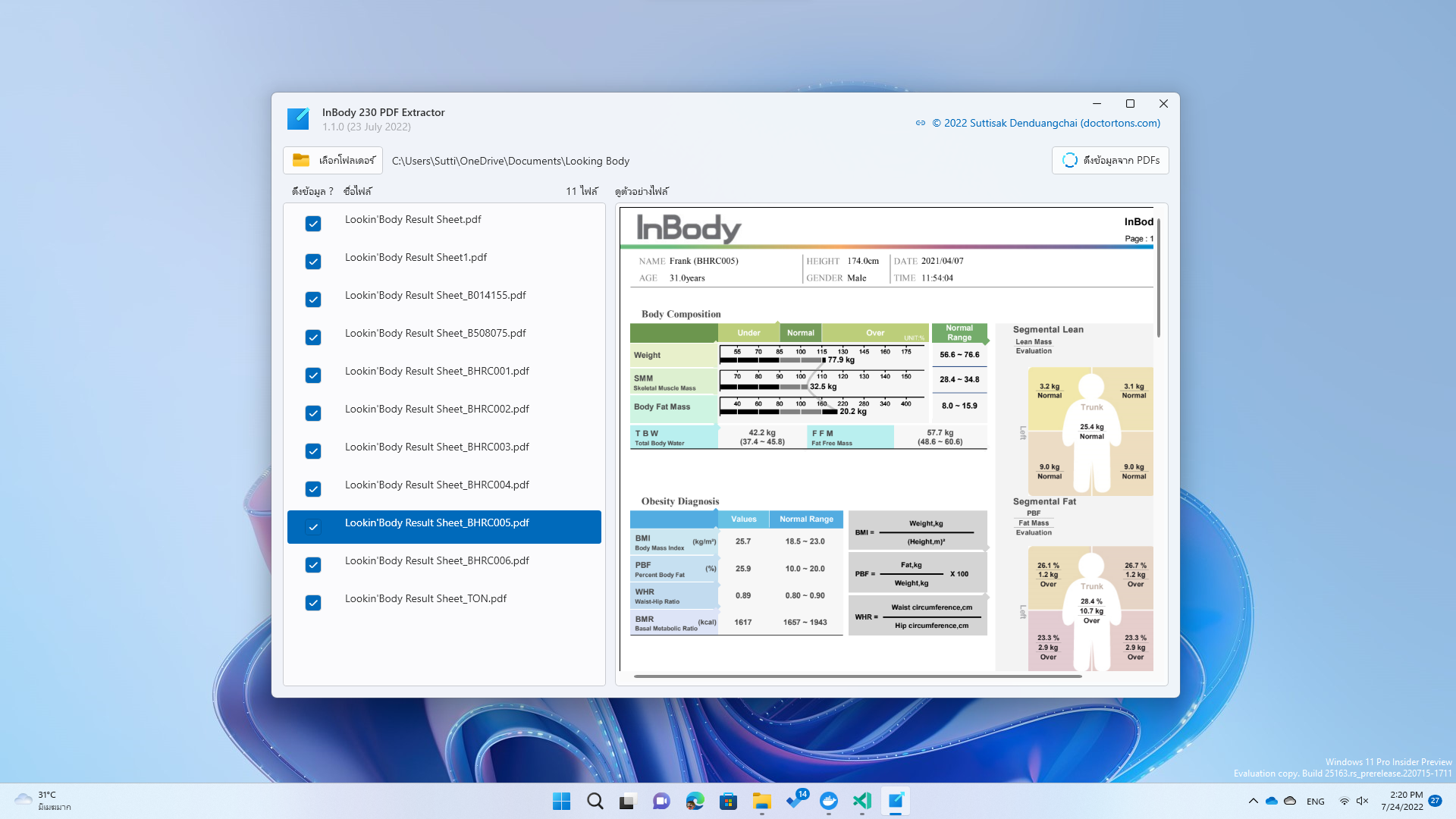Click InBody Extractor icon on the taskbar
This screenshot has height=819, width=1456.
click(896, 801)
